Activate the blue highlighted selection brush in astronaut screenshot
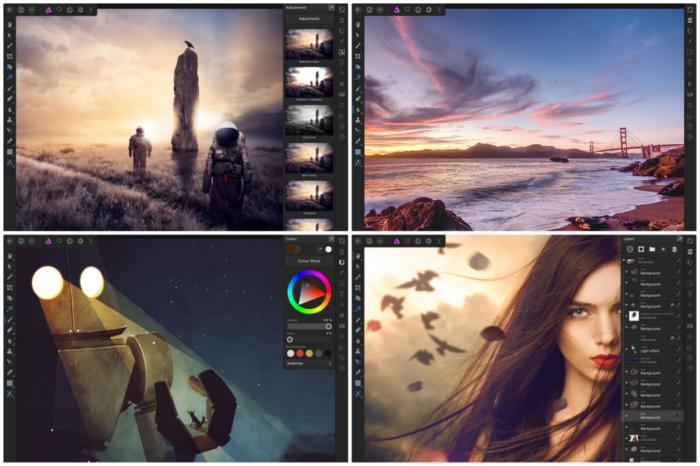Screen dimensions: 700x466 coord(10,78)
